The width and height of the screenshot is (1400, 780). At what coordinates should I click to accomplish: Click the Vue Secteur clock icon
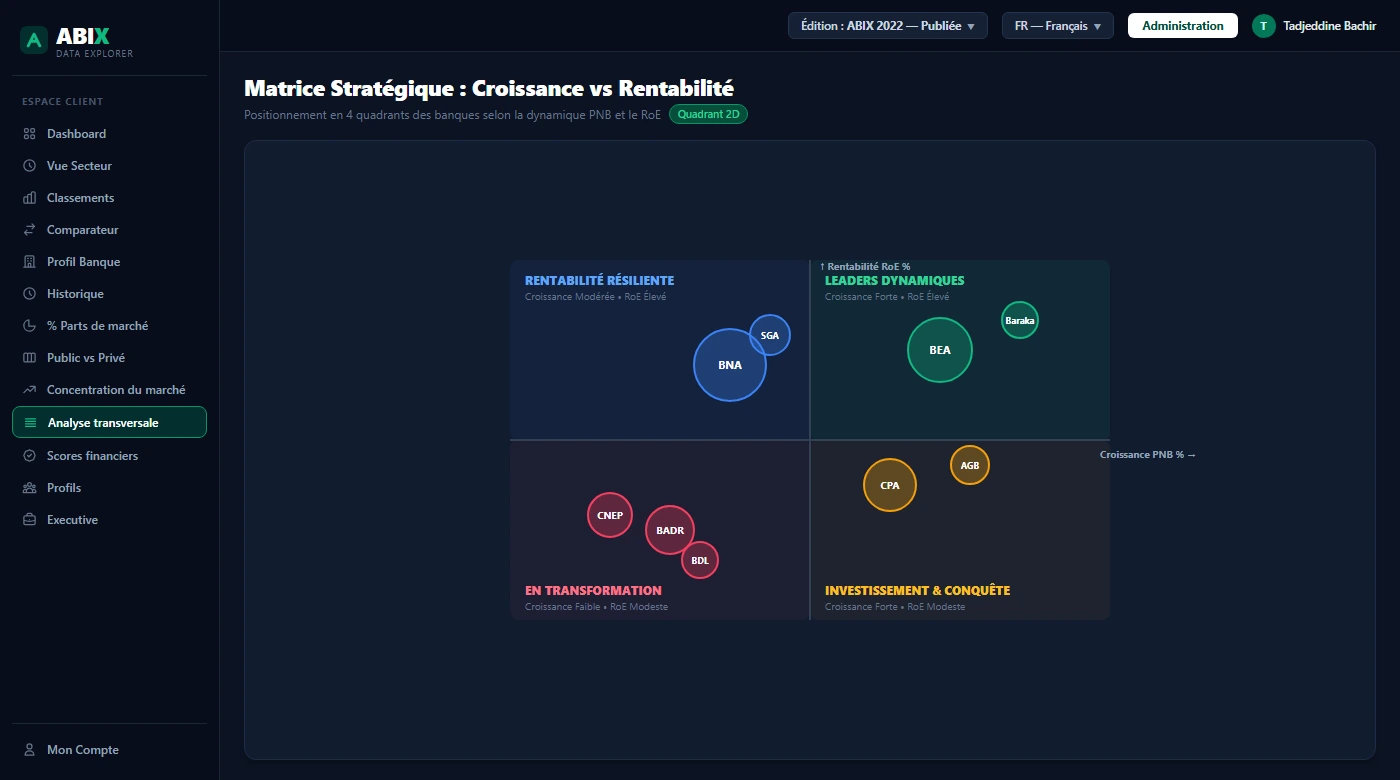pos(29,166)
